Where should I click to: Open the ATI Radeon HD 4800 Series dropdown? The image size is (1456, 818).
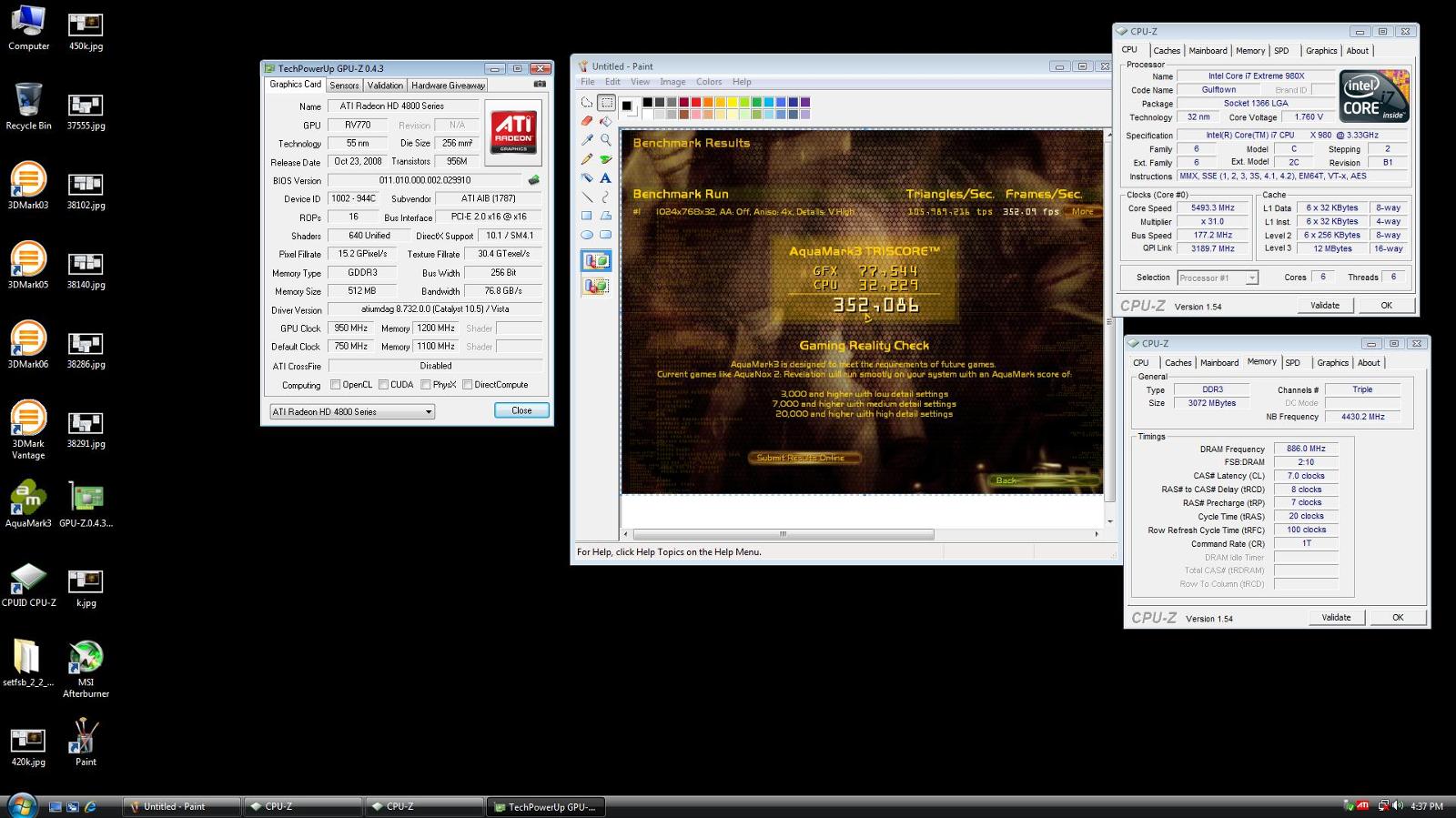click(x=352, y=412)
